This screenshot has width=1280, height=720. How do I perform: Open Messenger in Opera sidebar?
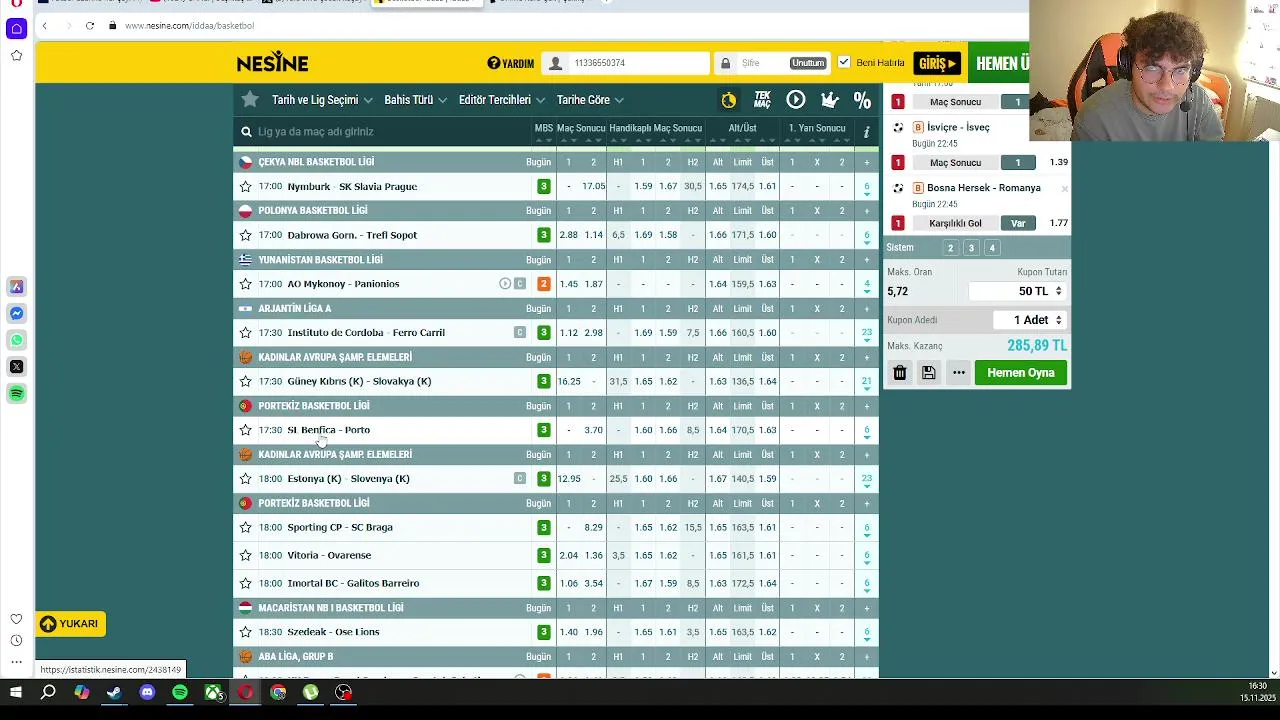click(16, 313)
